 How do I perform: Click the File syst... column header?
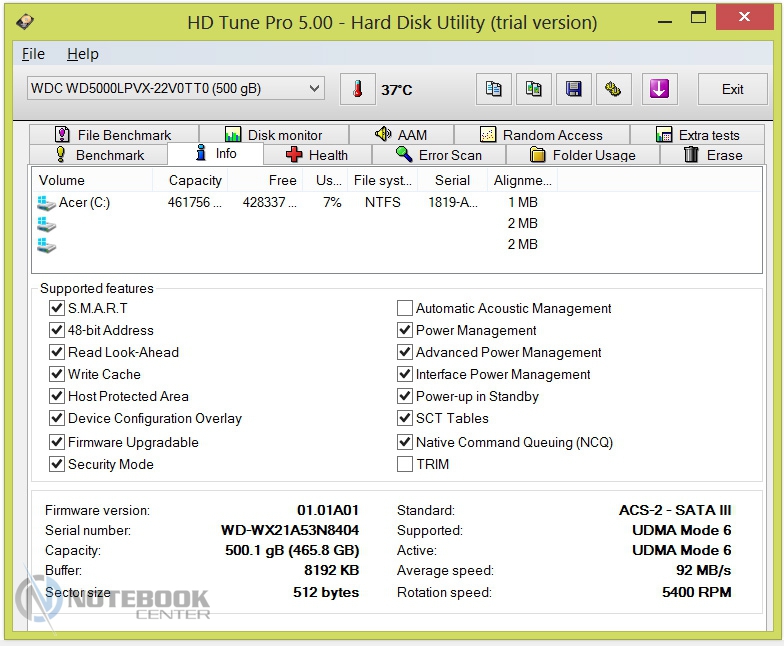[x=382, y=180]
